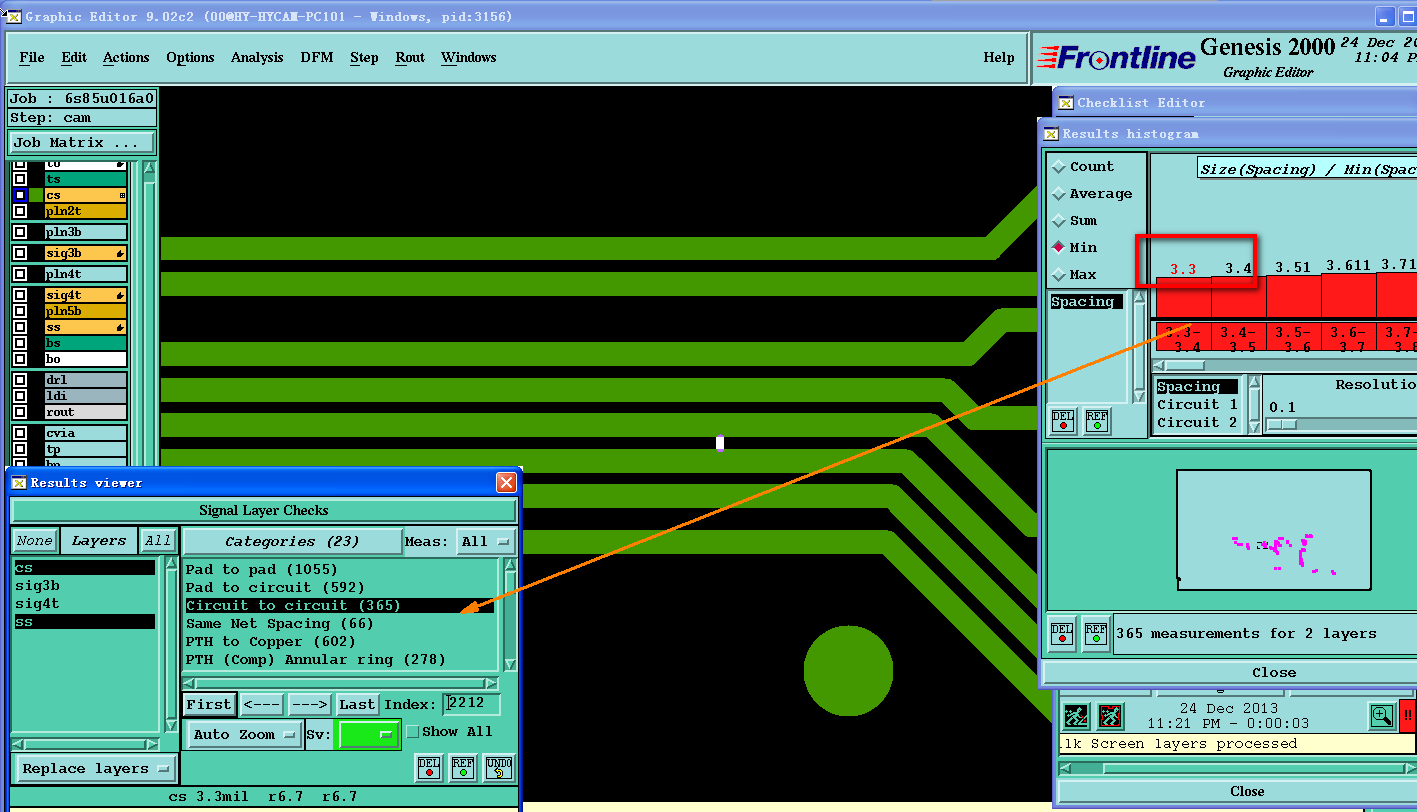Click DEL icon in Results viewer

coord(429,767)
